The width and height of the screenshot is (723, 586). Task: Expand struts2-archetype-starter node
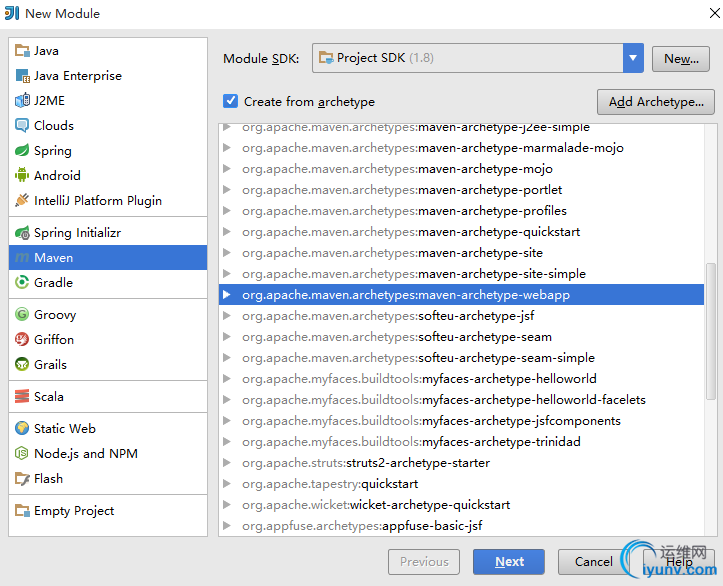(226, 462)
